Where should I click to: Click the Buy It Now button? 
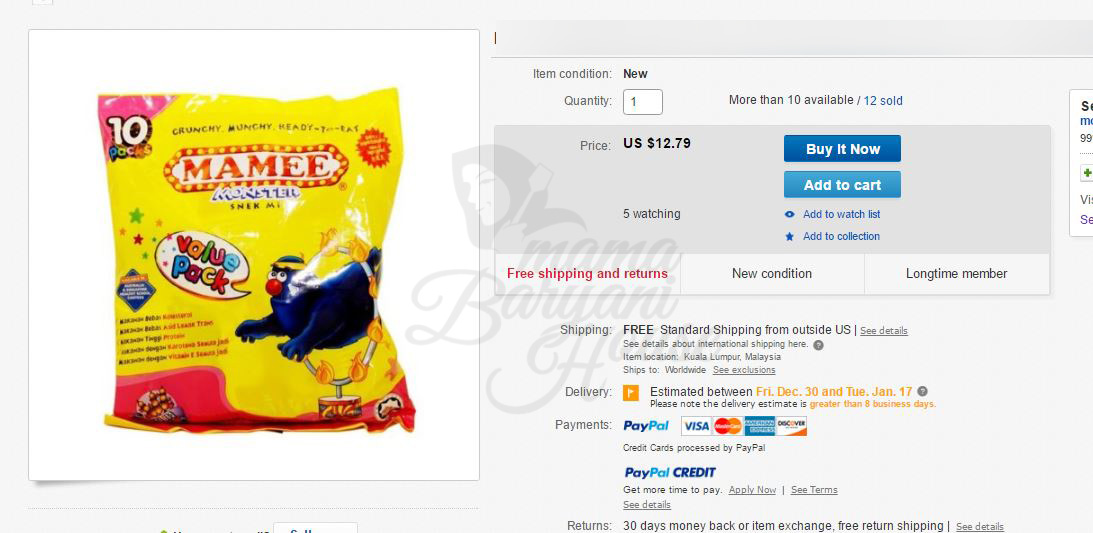click(842, 148)
